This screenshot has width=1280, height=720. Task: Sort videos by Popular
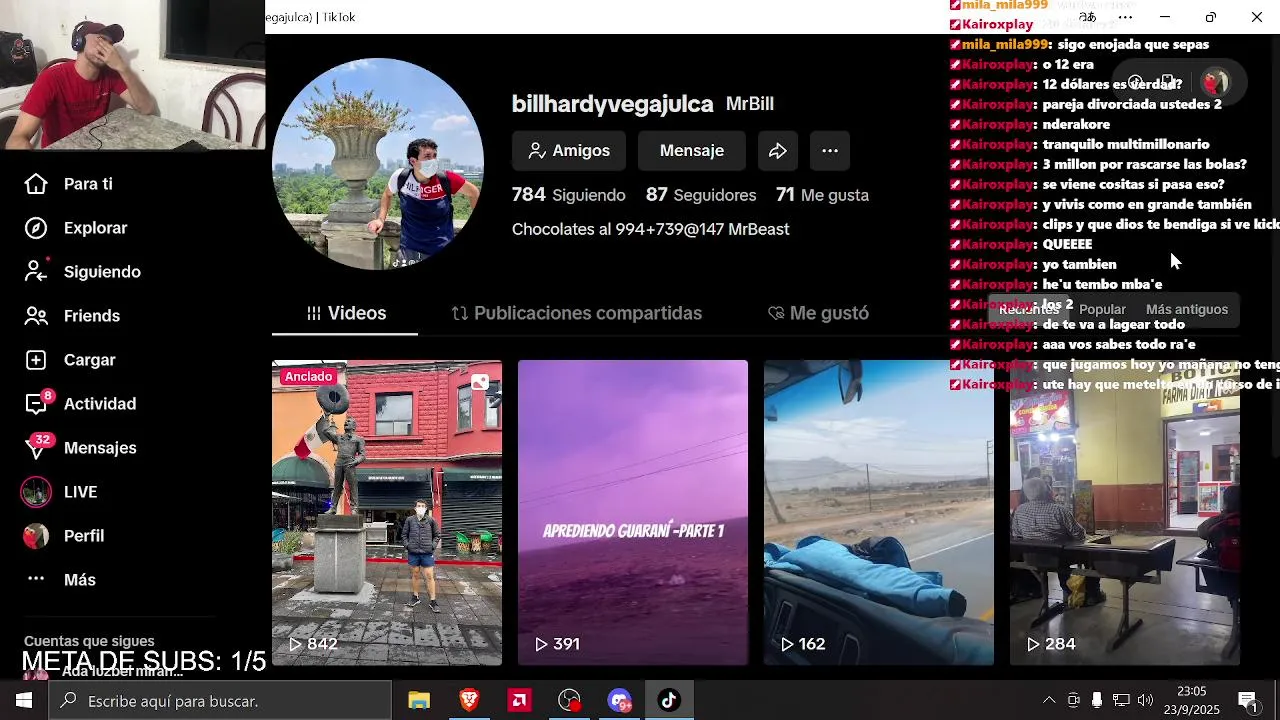(1102, 310)
